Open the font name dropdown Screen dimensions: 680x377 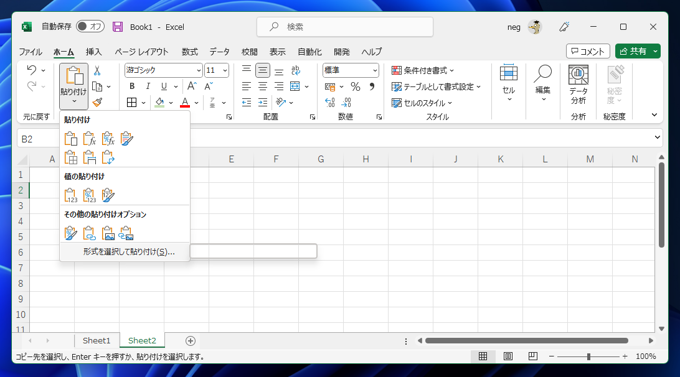coord(198,70)
